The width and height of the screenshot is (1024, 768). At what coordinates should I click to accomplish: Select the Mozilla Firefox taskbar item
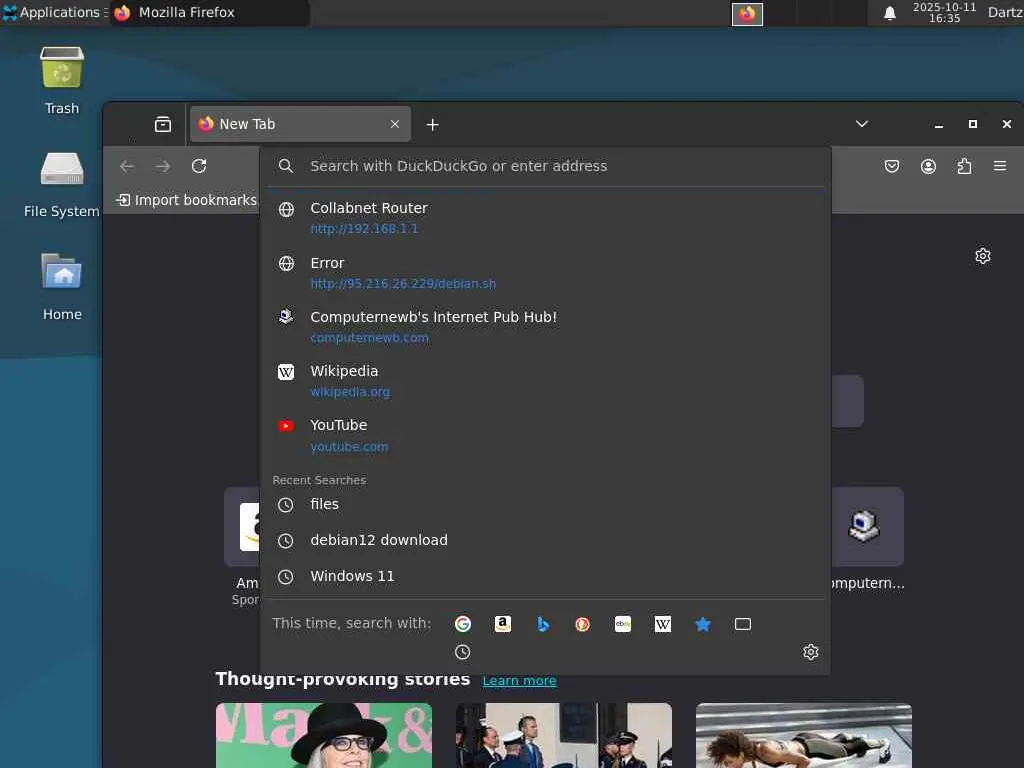click(x=209, y=12)
